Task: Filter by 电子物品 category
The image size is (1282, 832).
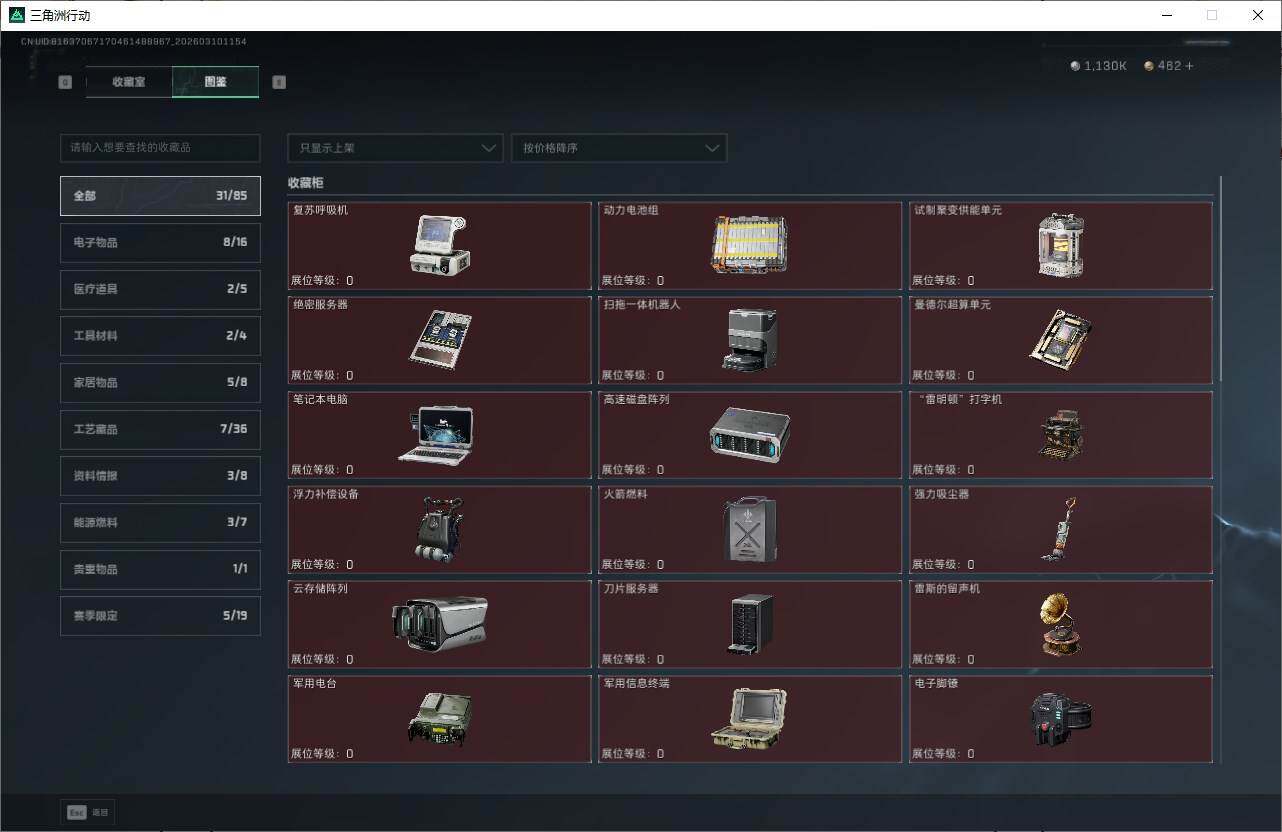Action: (x=160, y=242)
